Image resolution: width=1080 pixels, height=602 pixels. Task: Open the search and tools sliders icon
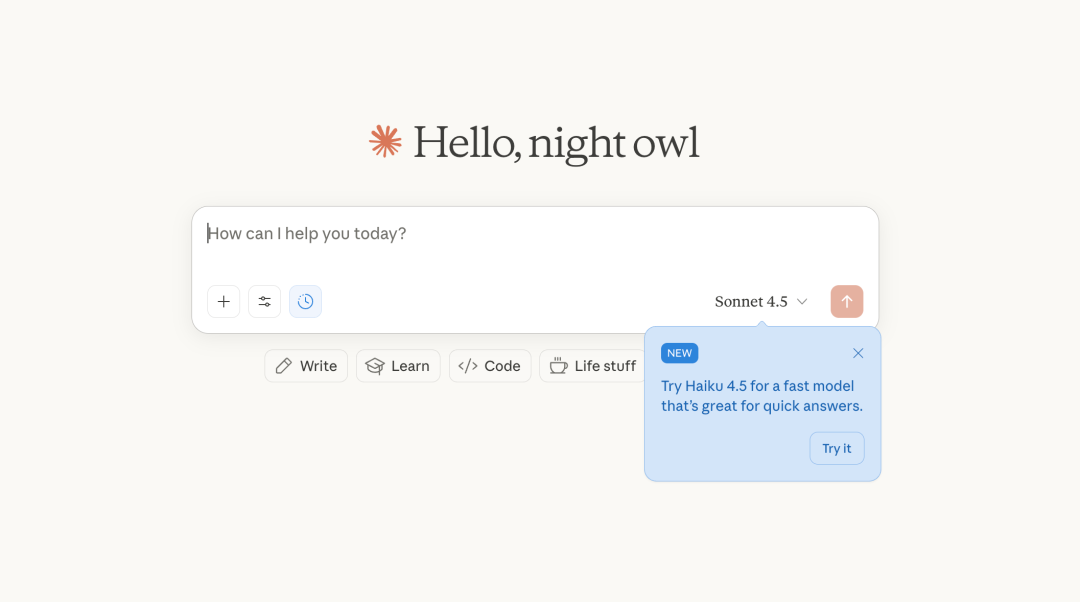(265, 301)
